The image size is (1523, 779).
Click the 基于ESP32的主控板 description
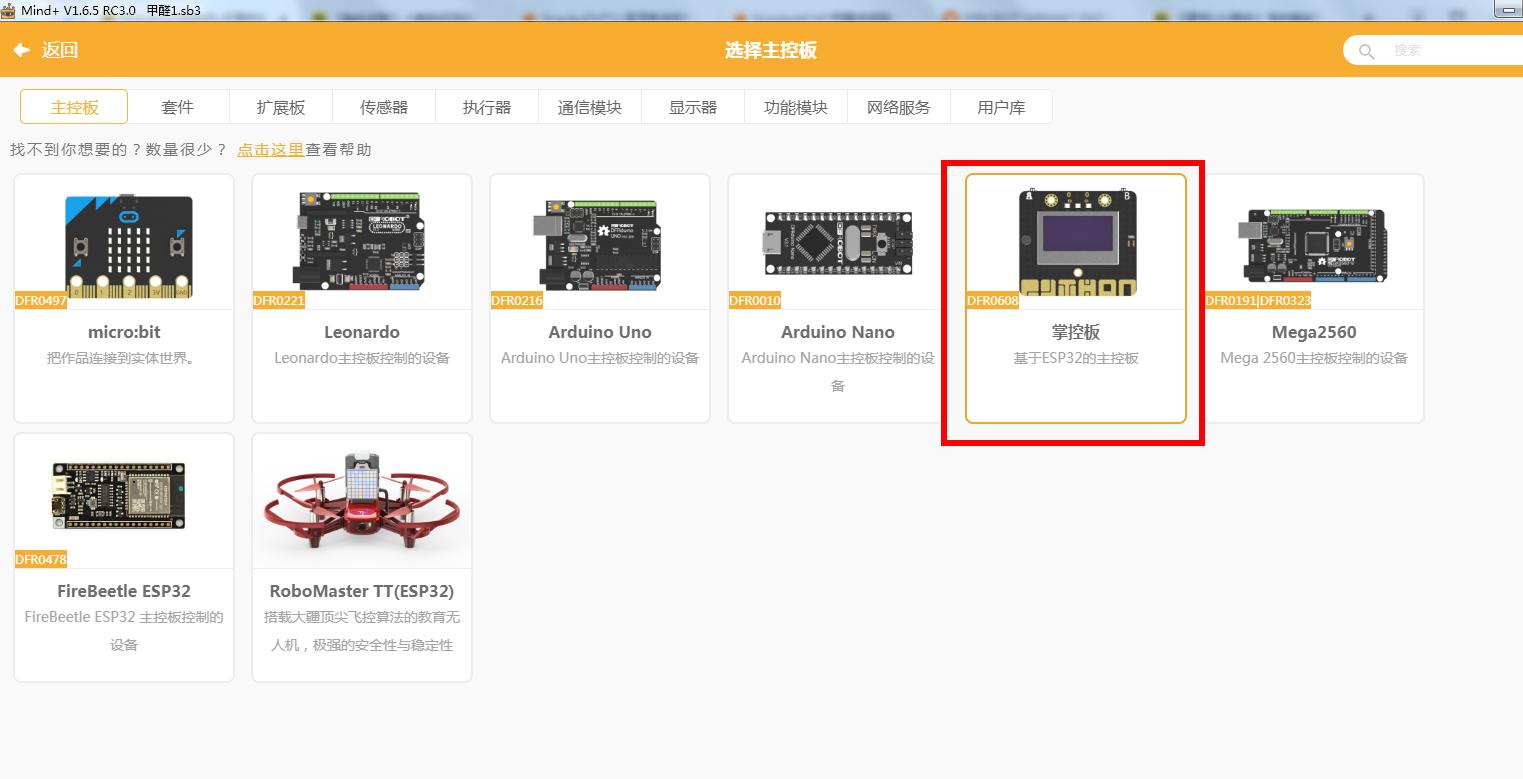1076,358
